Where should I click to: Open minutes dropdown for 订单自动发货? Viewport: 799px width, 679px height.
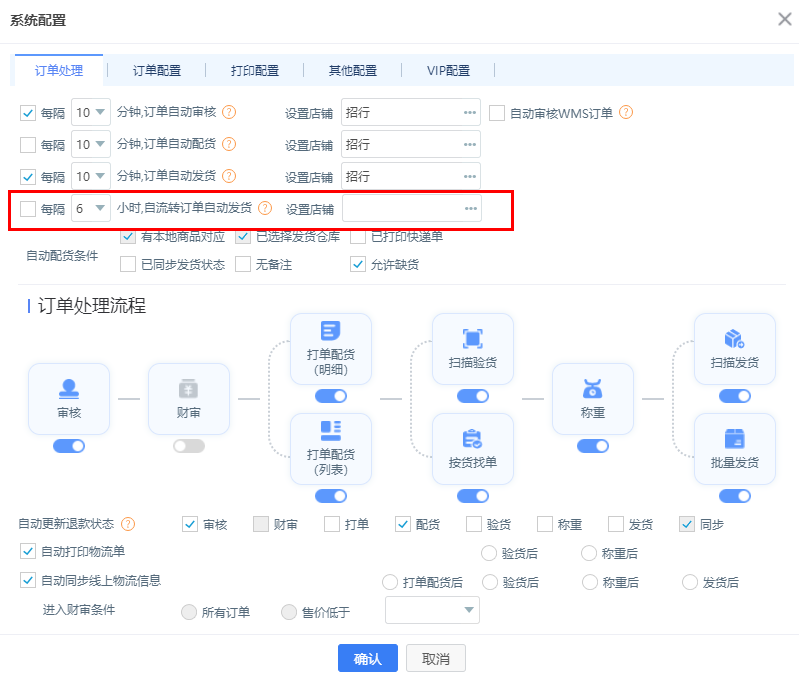(x=91, y=176)
